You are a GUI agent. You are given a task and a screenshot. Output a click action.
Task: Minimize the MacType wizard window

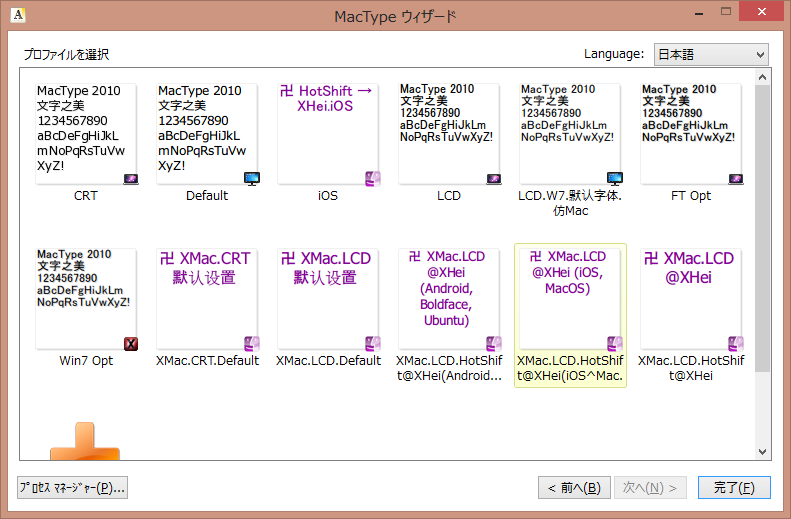pyautogui.click(x=699, y=13)
